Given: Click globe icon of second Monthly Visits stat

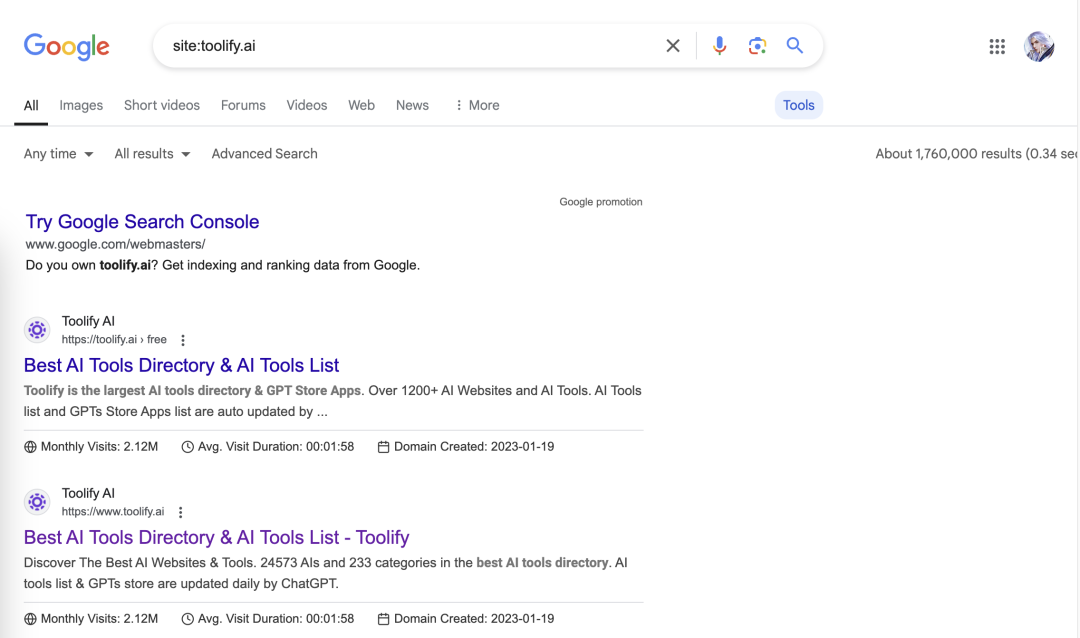Looking at the screenshot, I should click(30, 619).
